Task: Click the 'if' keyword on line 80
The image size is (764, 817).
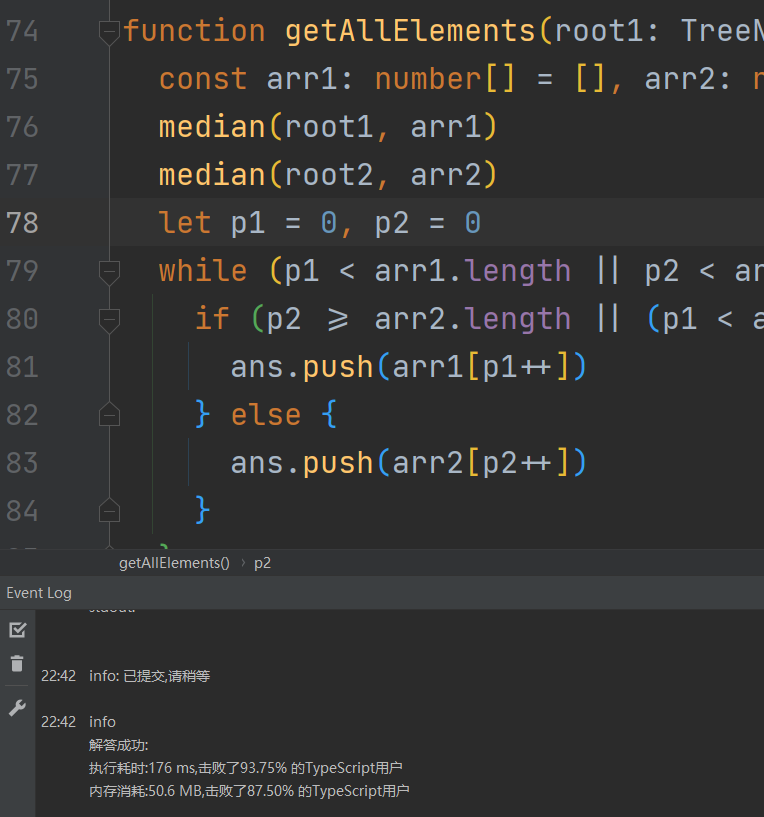Action: click(x=212, y=319)
